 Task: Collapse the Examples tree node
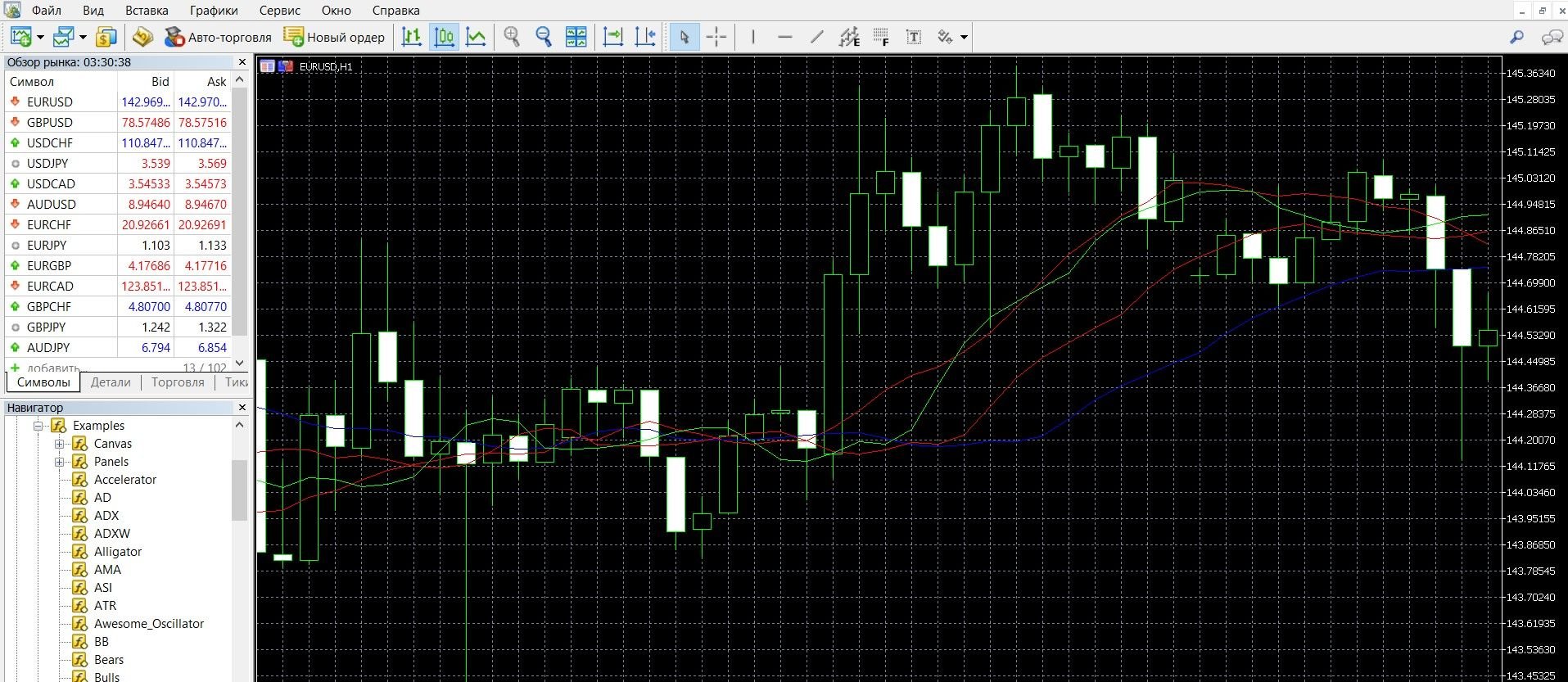tap(38, 426)
